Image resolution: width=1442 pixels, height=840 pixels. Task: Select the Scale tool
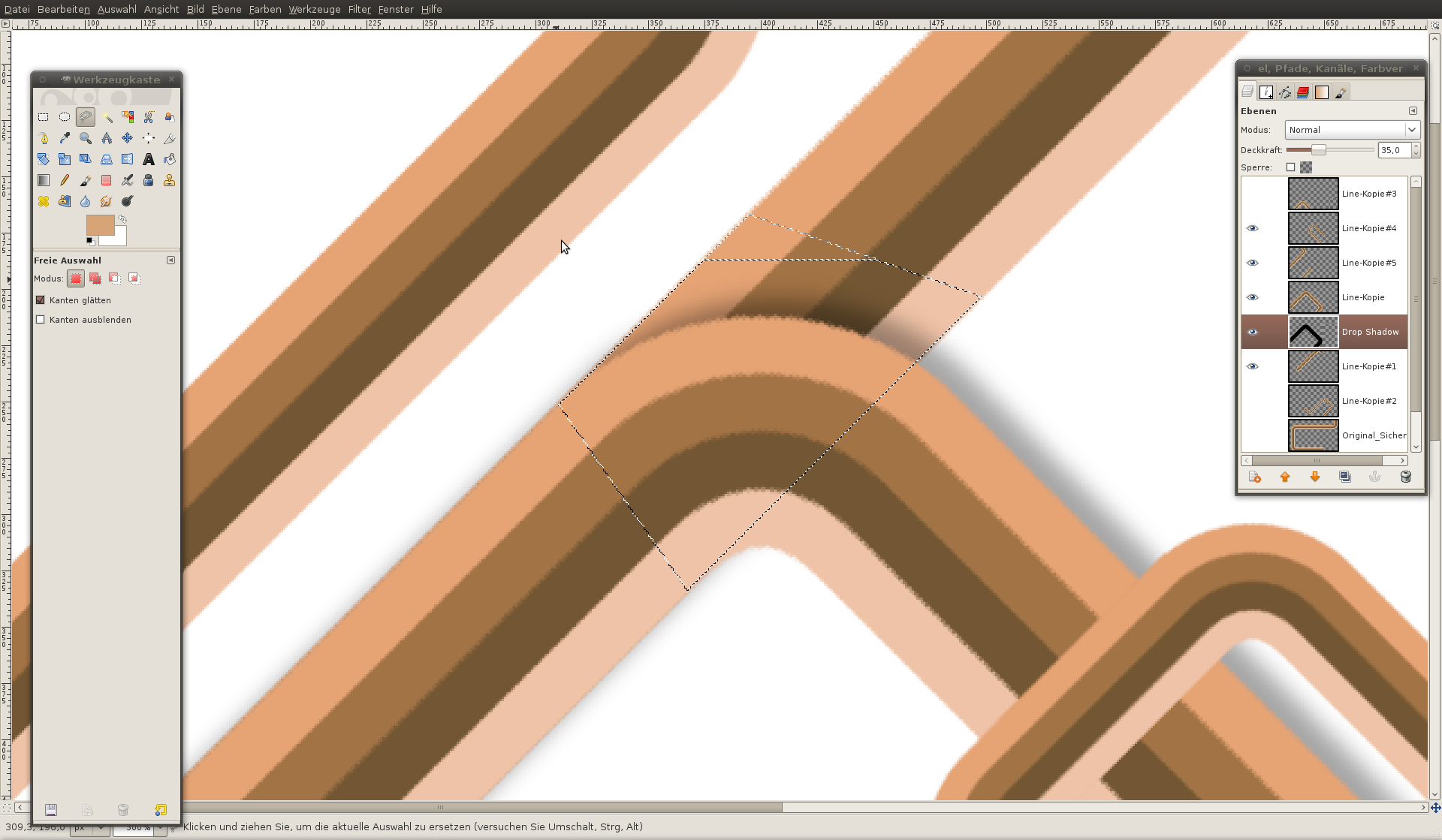pos(65,159)
